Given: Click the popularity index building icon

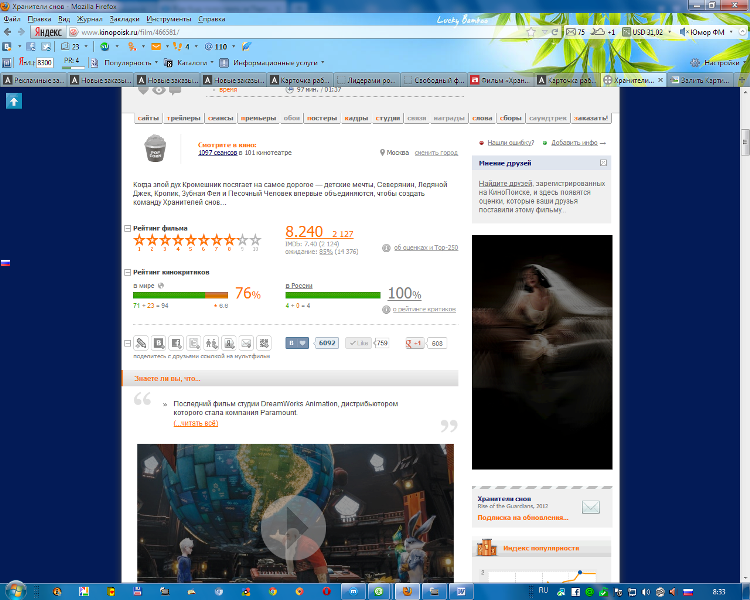Looking at the screenshot, I should pyautogui.click(x=487, y=547).
